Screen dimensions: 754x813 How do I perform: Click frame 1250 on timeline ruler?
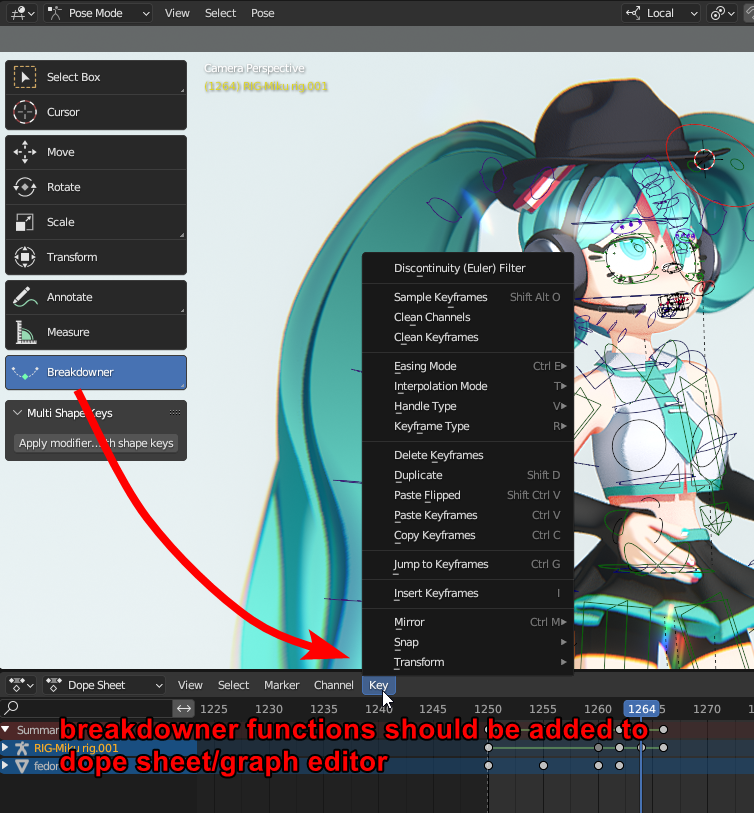tap(487, 709)
